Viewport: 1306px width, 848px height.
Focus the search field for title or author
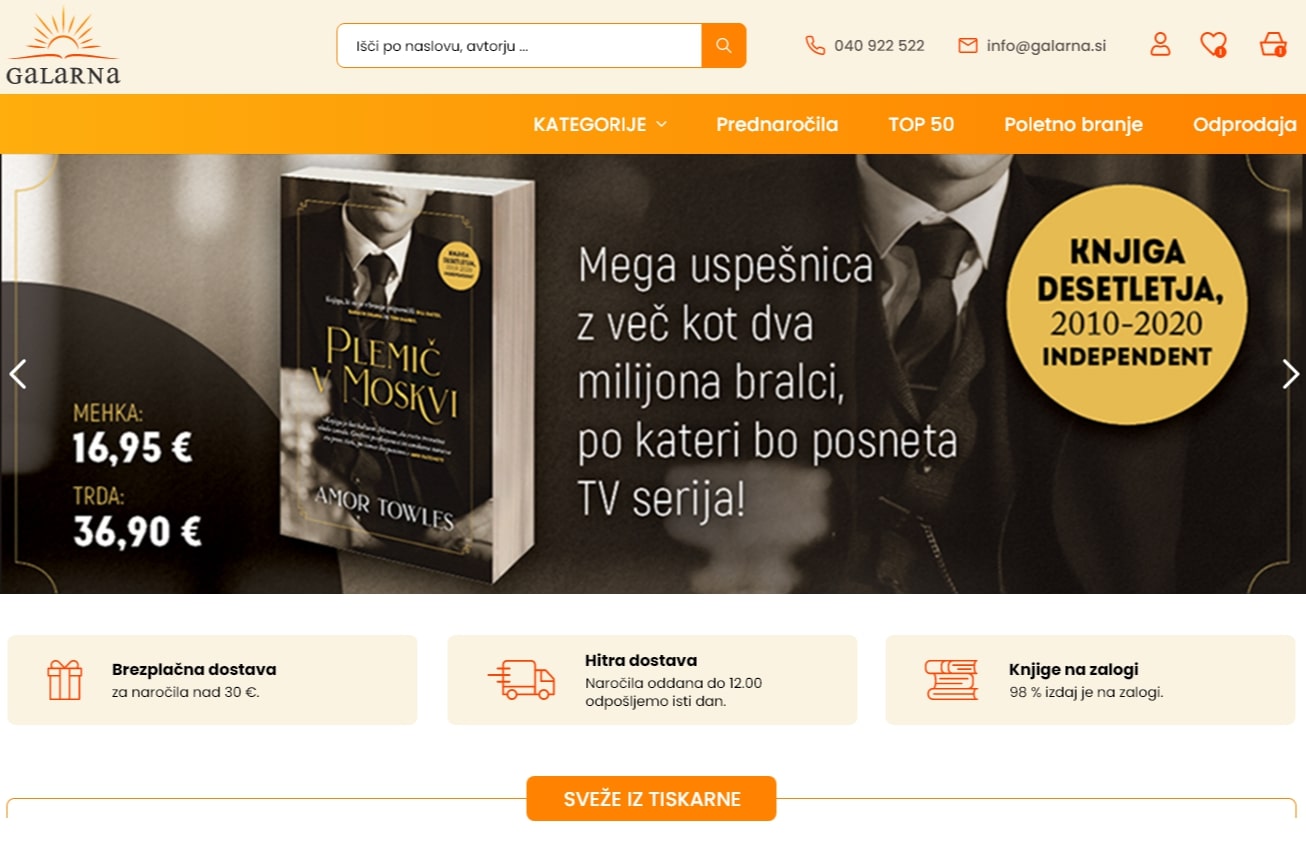point(519,46)
